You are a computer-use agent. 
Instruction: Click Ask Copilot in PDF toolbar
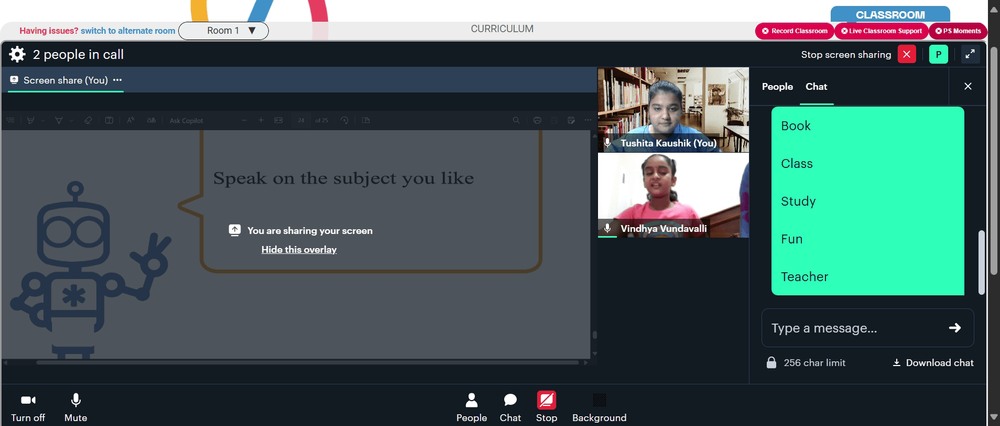click(186, 121)
